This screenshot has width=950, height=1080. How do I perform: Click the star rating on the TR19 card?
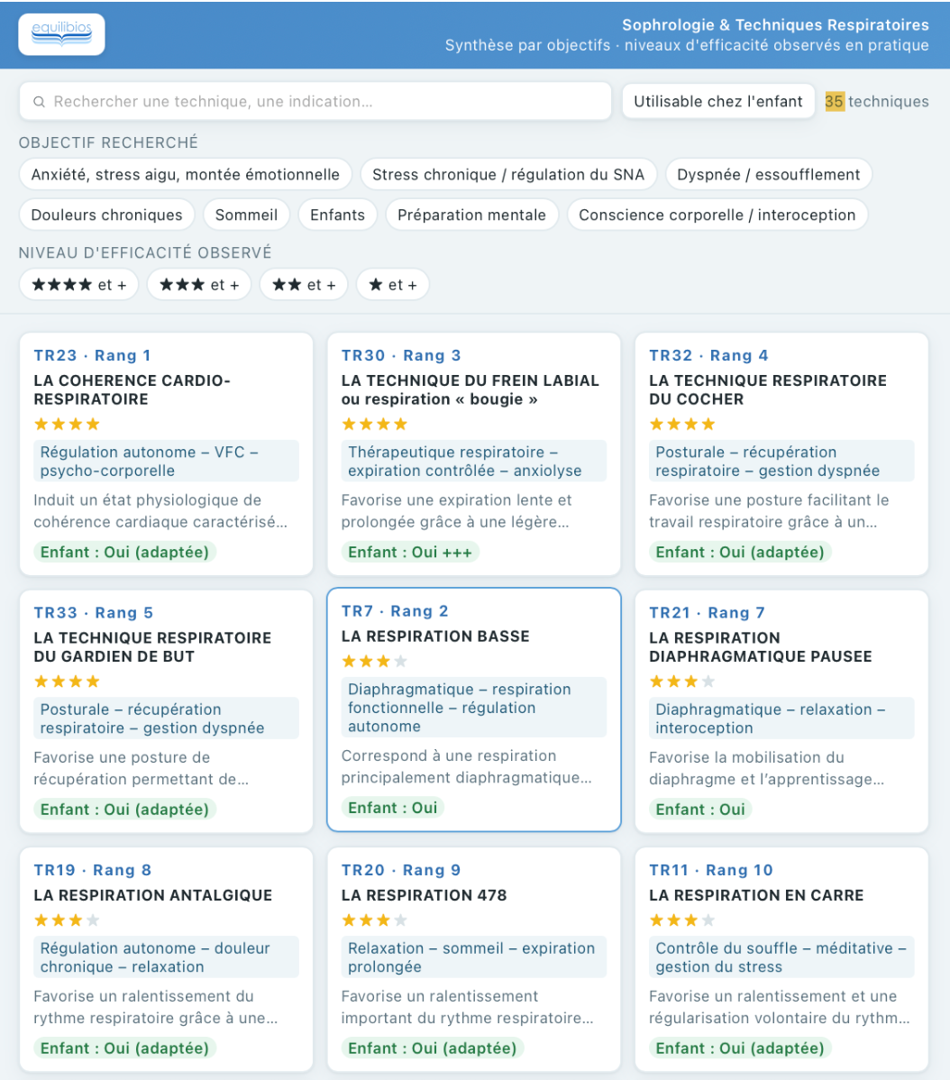[67, 920]
